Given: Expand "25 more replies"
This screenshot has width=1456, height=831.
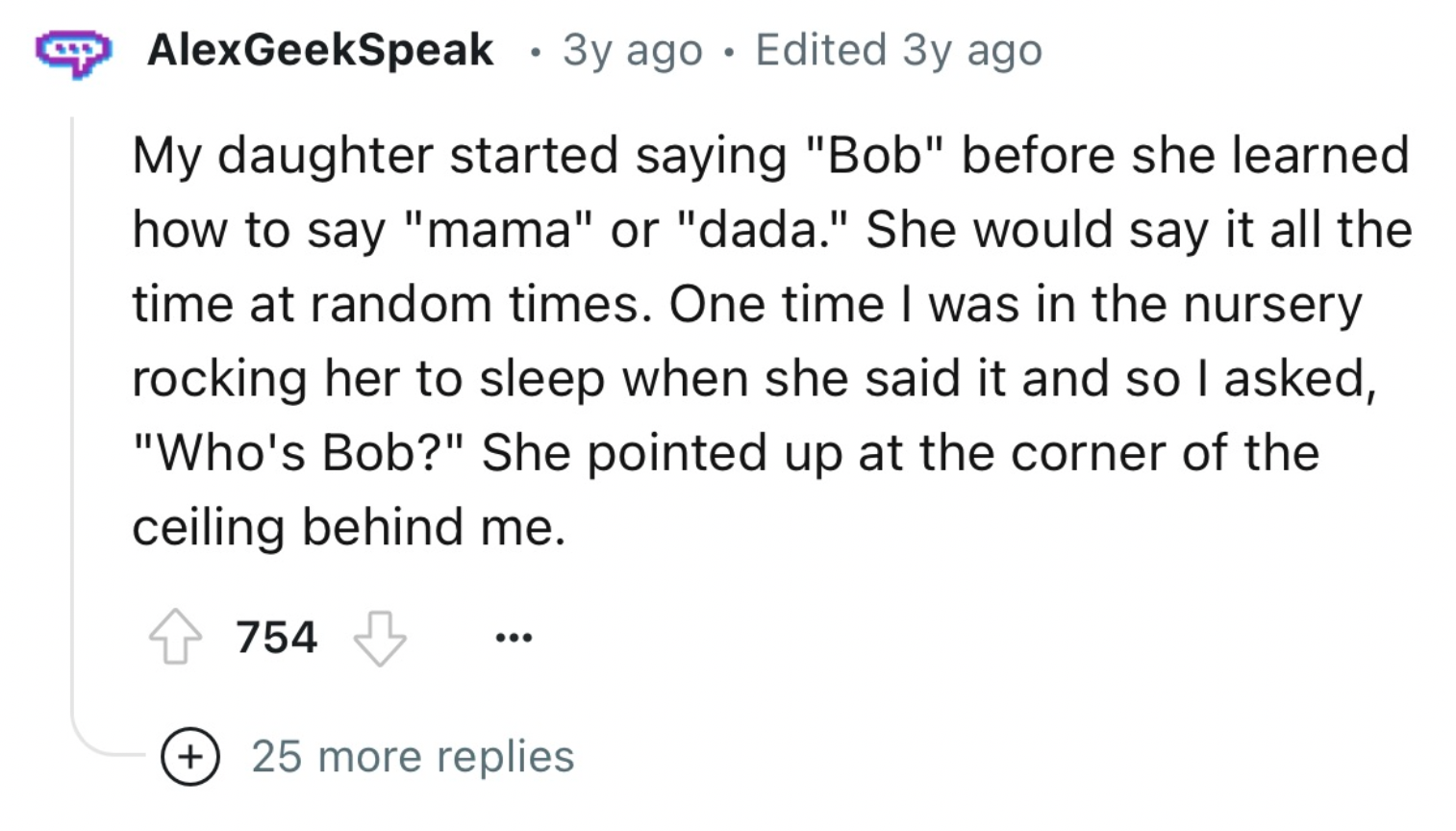Looking at the screenshot, I should point(413,757).
